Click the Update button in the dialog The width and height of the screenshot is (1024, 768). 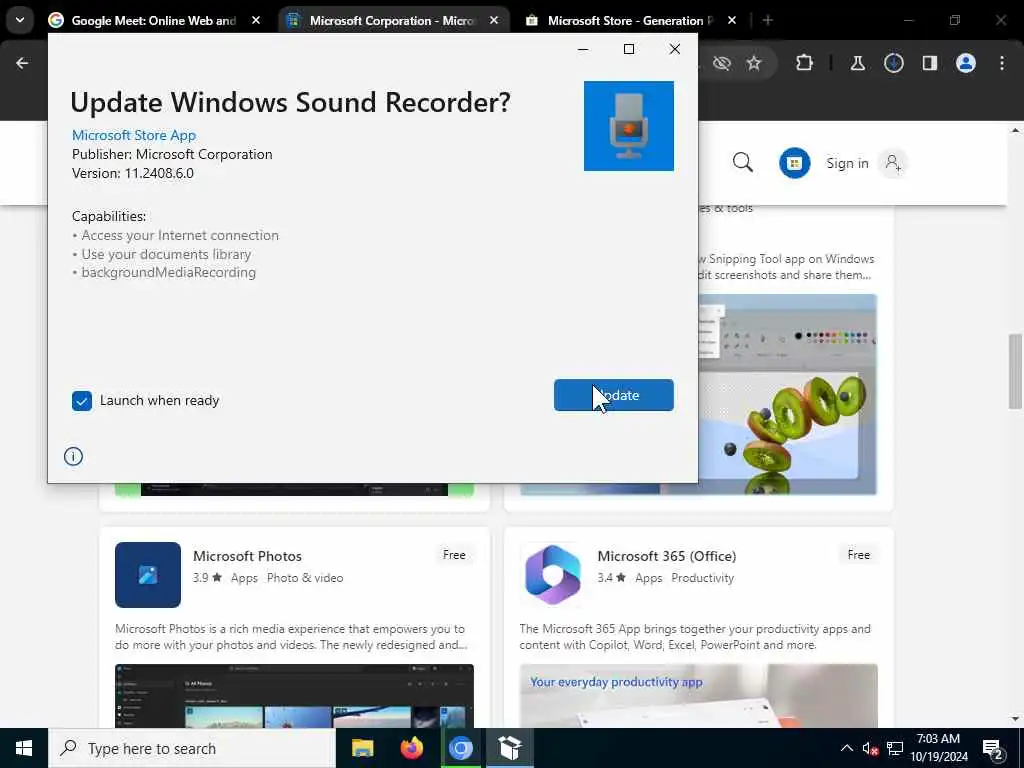613,395
